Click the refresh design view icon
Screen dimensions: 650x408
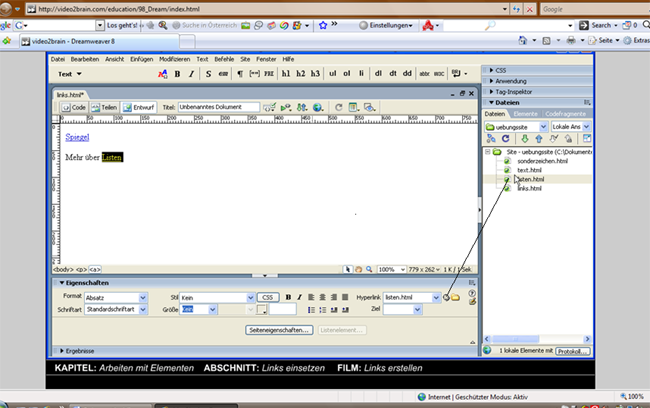[338, 107]
